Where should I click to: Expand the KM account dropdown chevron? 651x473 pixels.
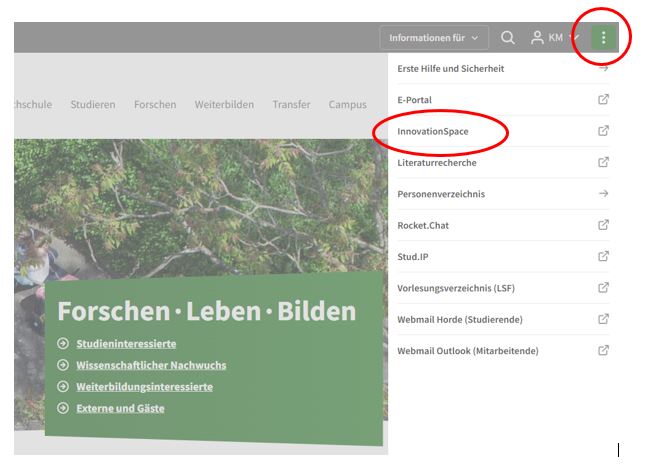click(574, 38)
